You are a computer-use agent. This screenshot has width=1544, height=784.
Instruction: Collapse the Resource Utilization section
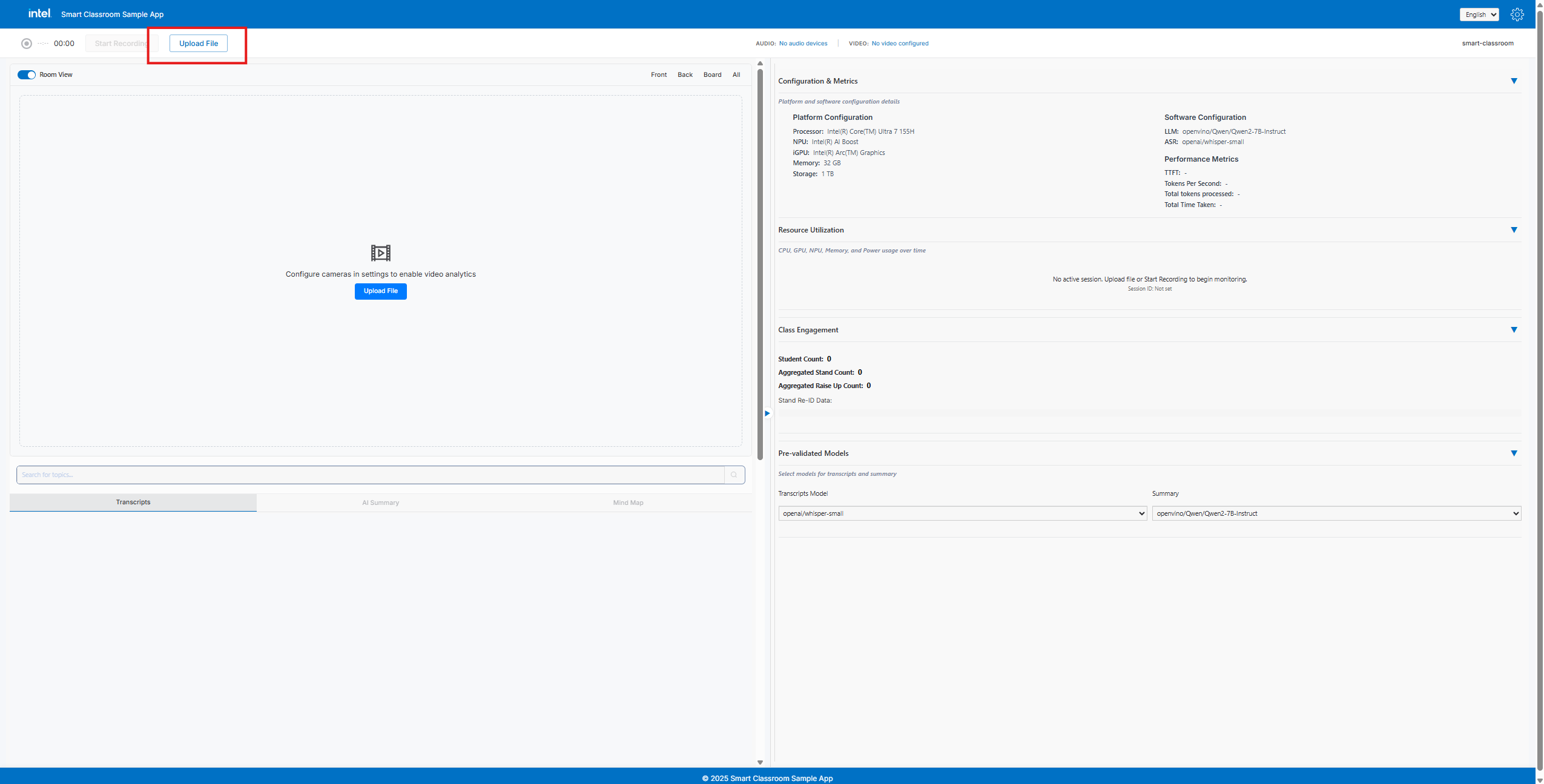tap(1514, 230)
